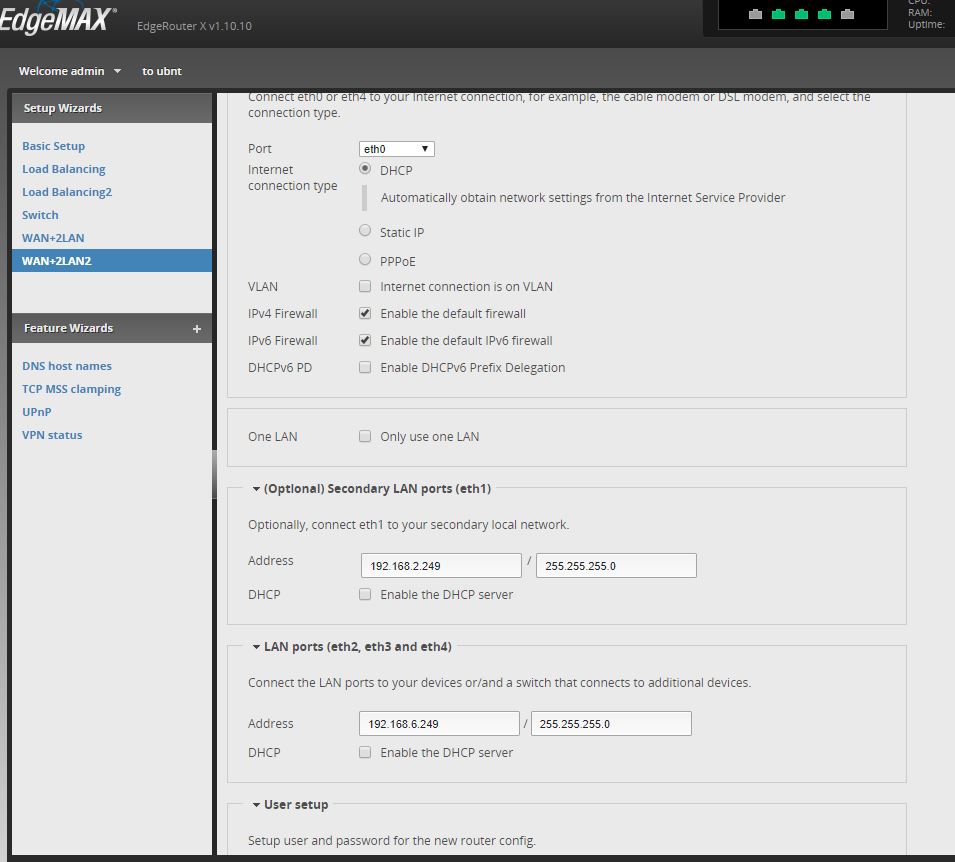Viewport: 955px width, 862px height.
Task: Click the last green port status icon
Action: pyautogui.click(x=825, y=14)
